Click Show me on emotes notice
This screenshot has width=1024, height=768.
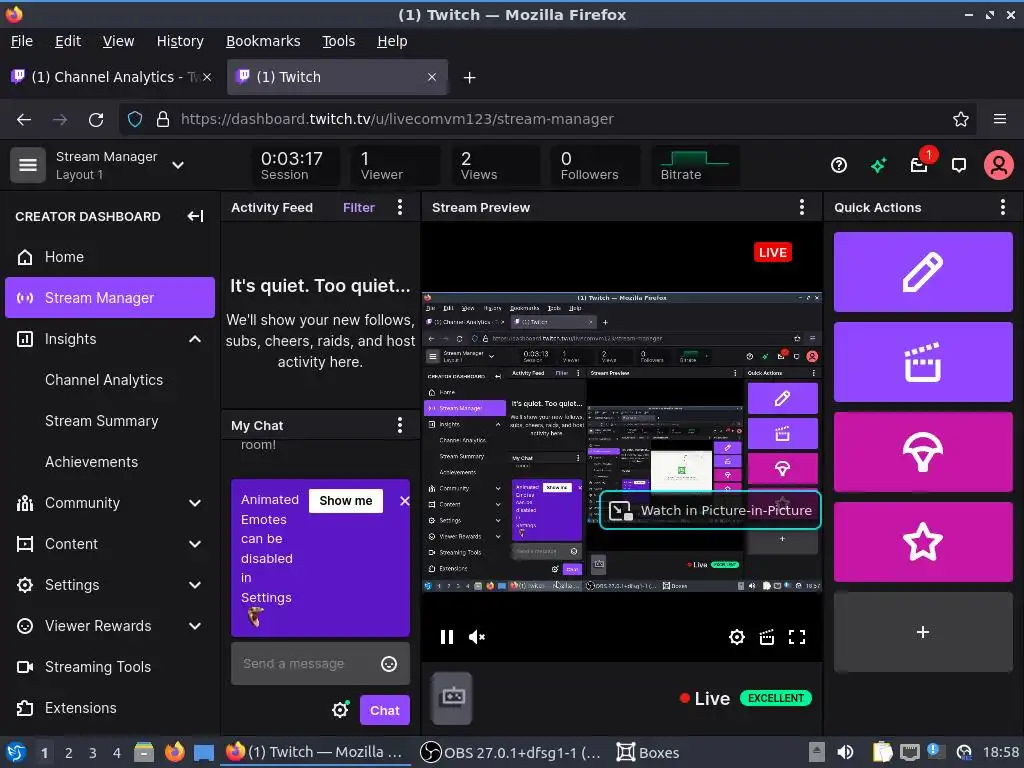[x=345, y=501]
